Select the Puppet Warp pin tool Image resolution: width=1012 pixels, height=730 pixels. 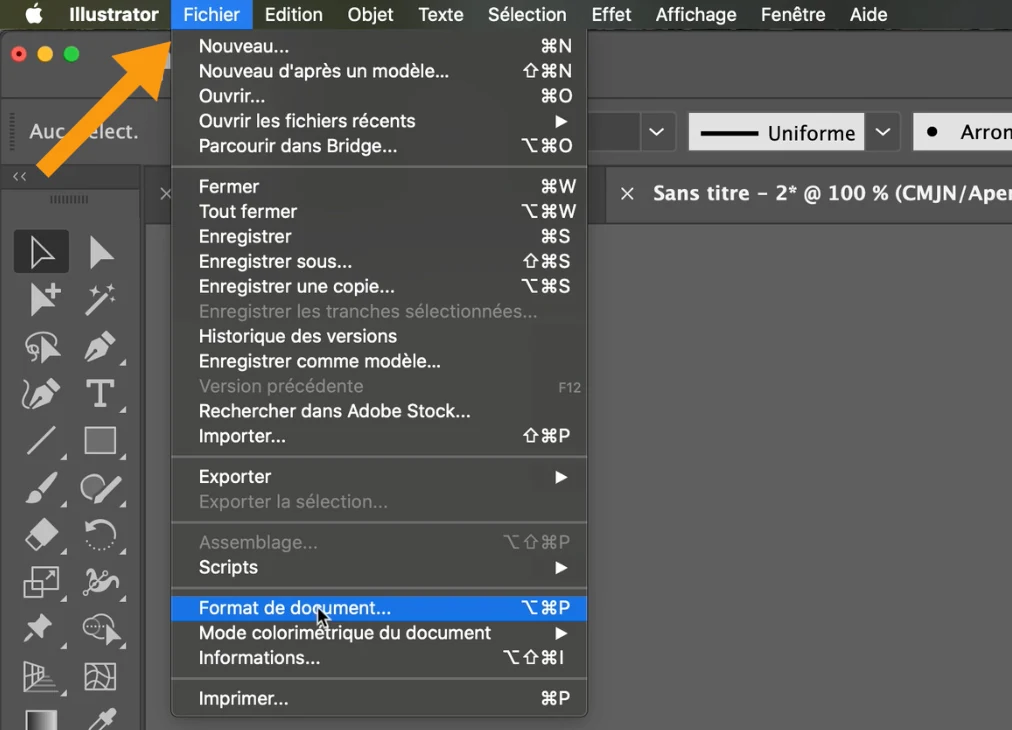[39, 629]
